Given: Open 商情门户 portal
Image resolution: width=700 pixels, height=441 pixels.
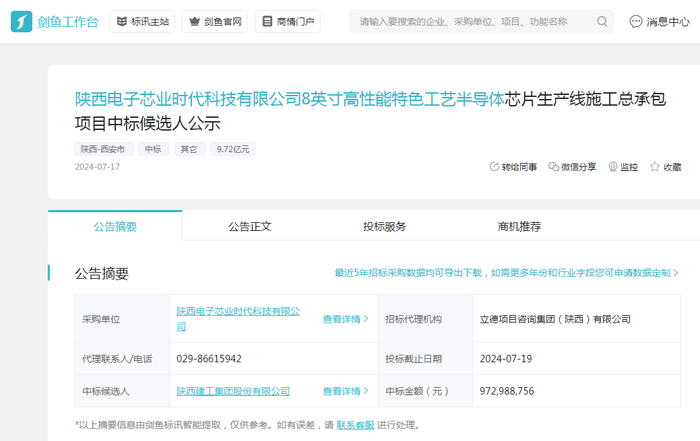Looking at the screenshot, I should [x=287, y=21].
